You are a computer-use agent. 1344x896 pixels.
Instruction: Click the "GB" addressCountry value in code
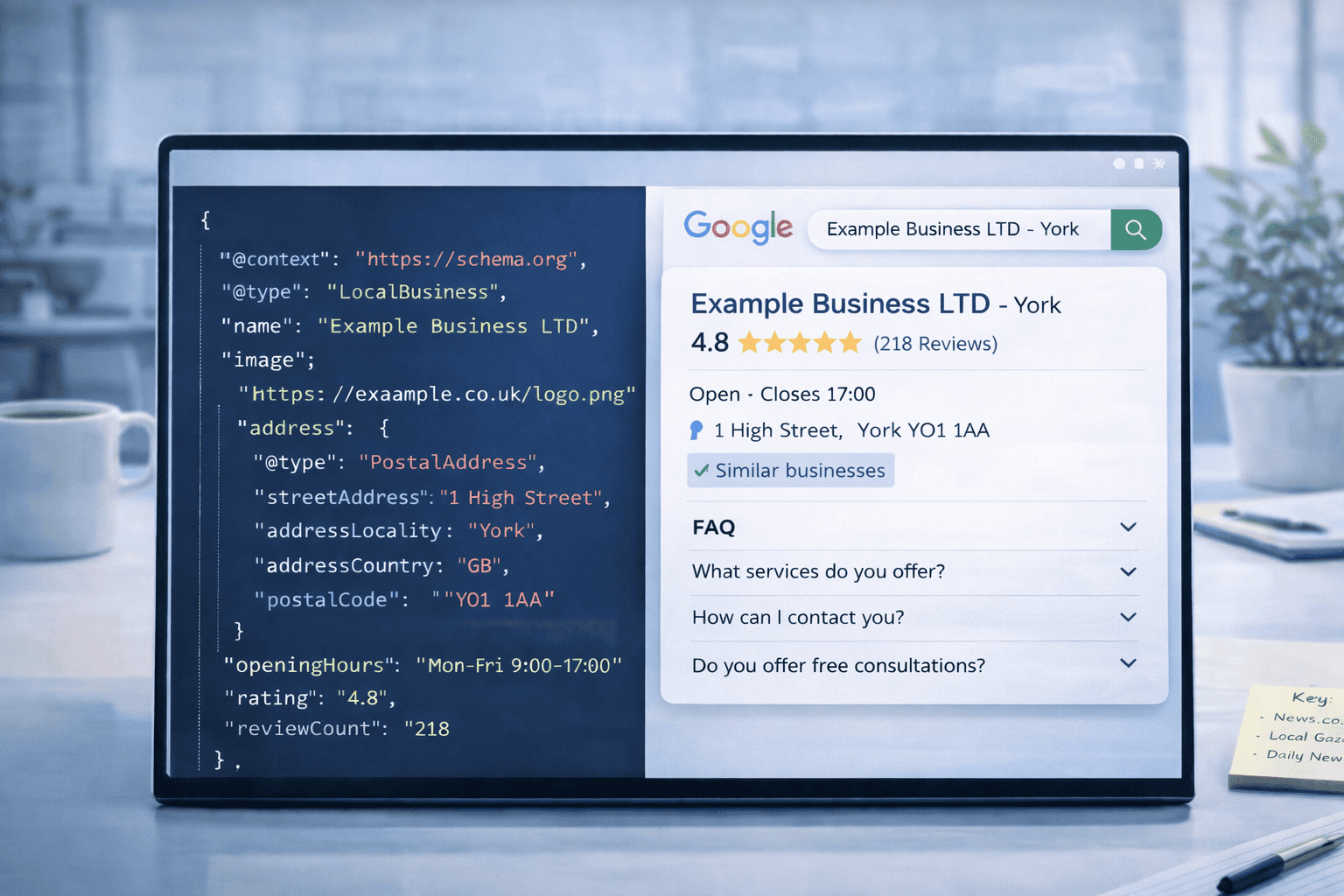[479, 566]
